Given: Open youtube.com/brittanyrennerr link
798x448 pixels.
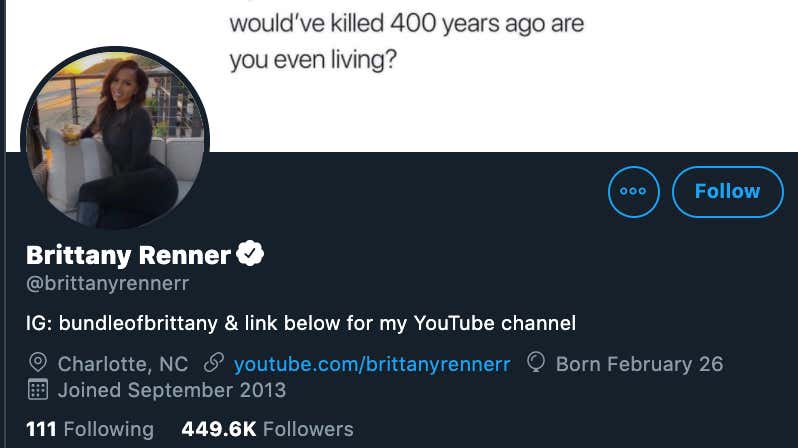Looking at the screenshot, I should point(372,364).
